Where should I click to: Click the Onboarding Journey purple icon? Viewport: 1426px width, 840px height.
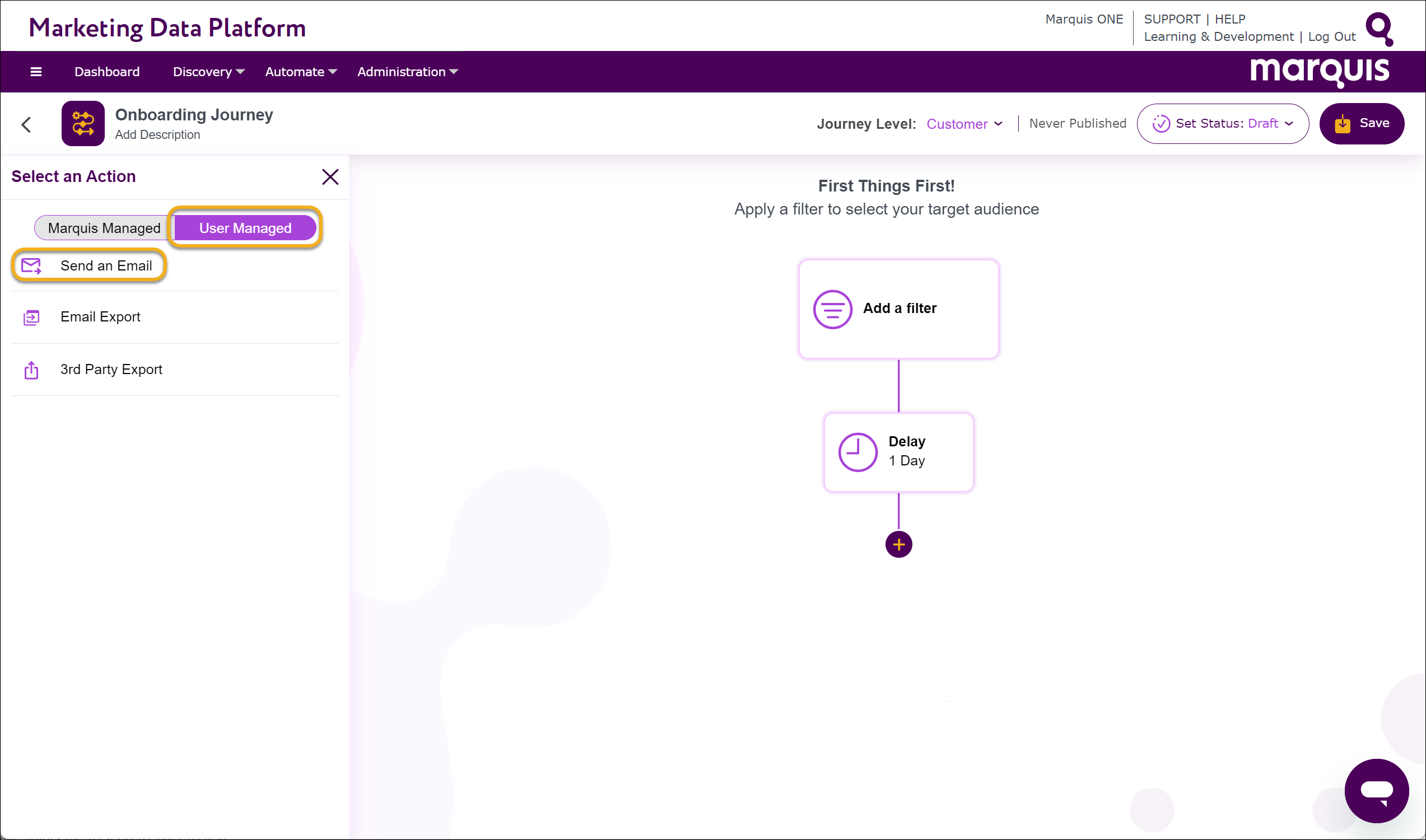83,123
